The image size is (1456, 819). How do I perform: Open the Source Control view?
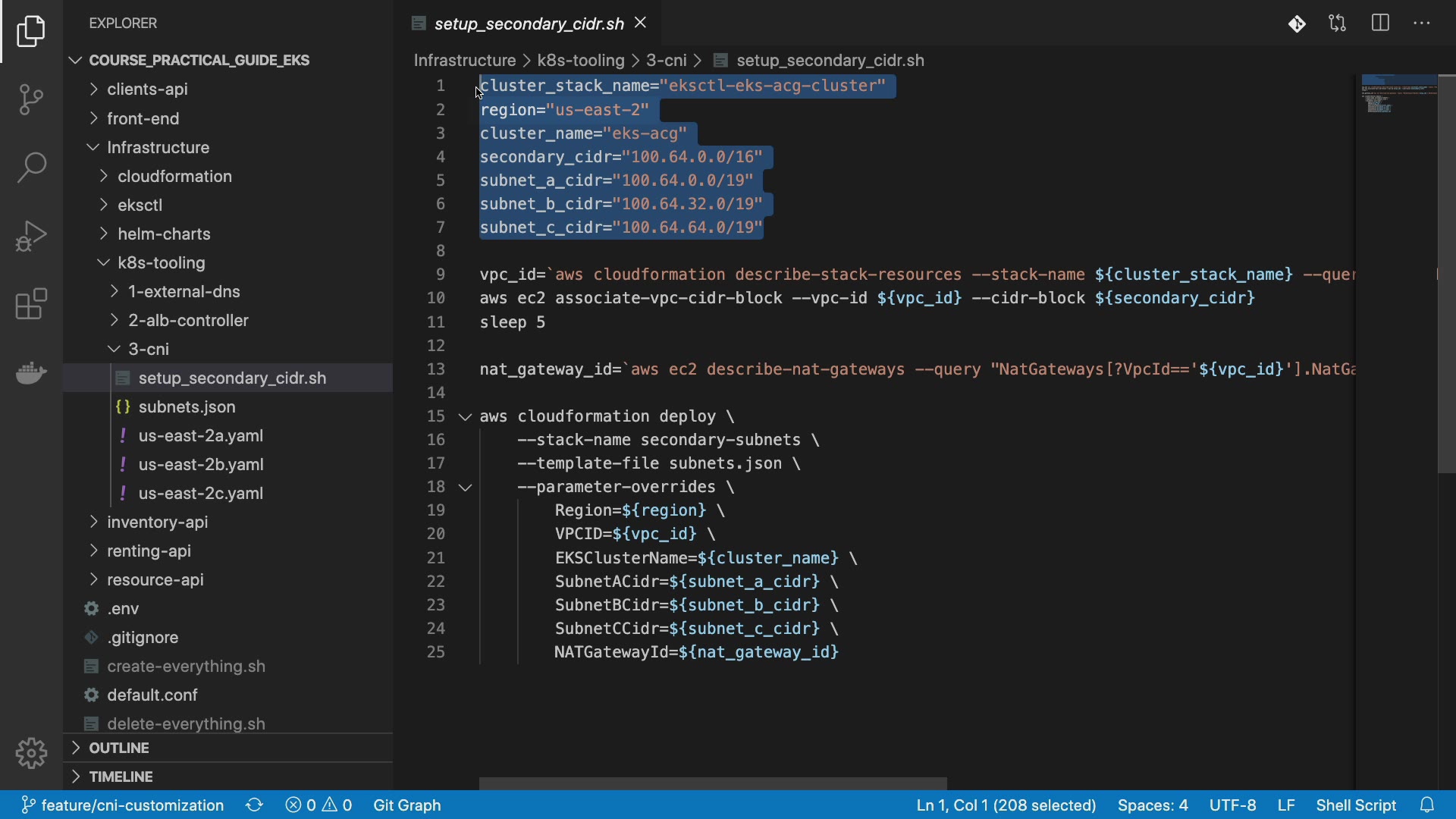[x=31, y=99]
